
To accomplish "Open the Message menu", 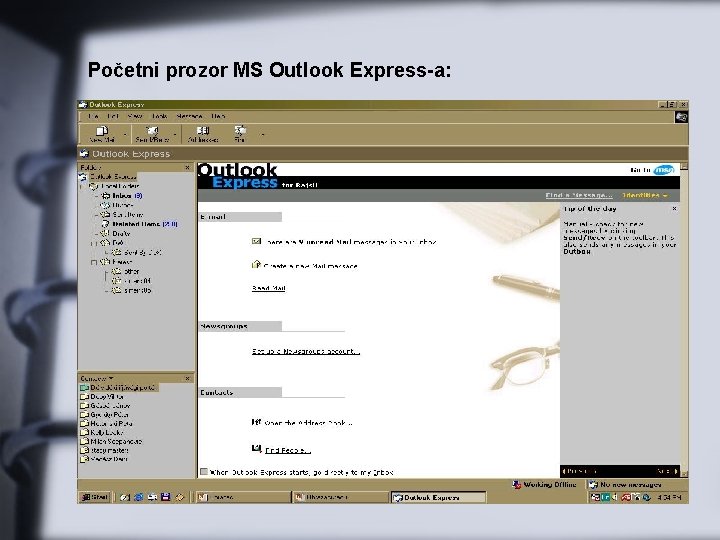I will pyautogui.click(x=189, y=116).
